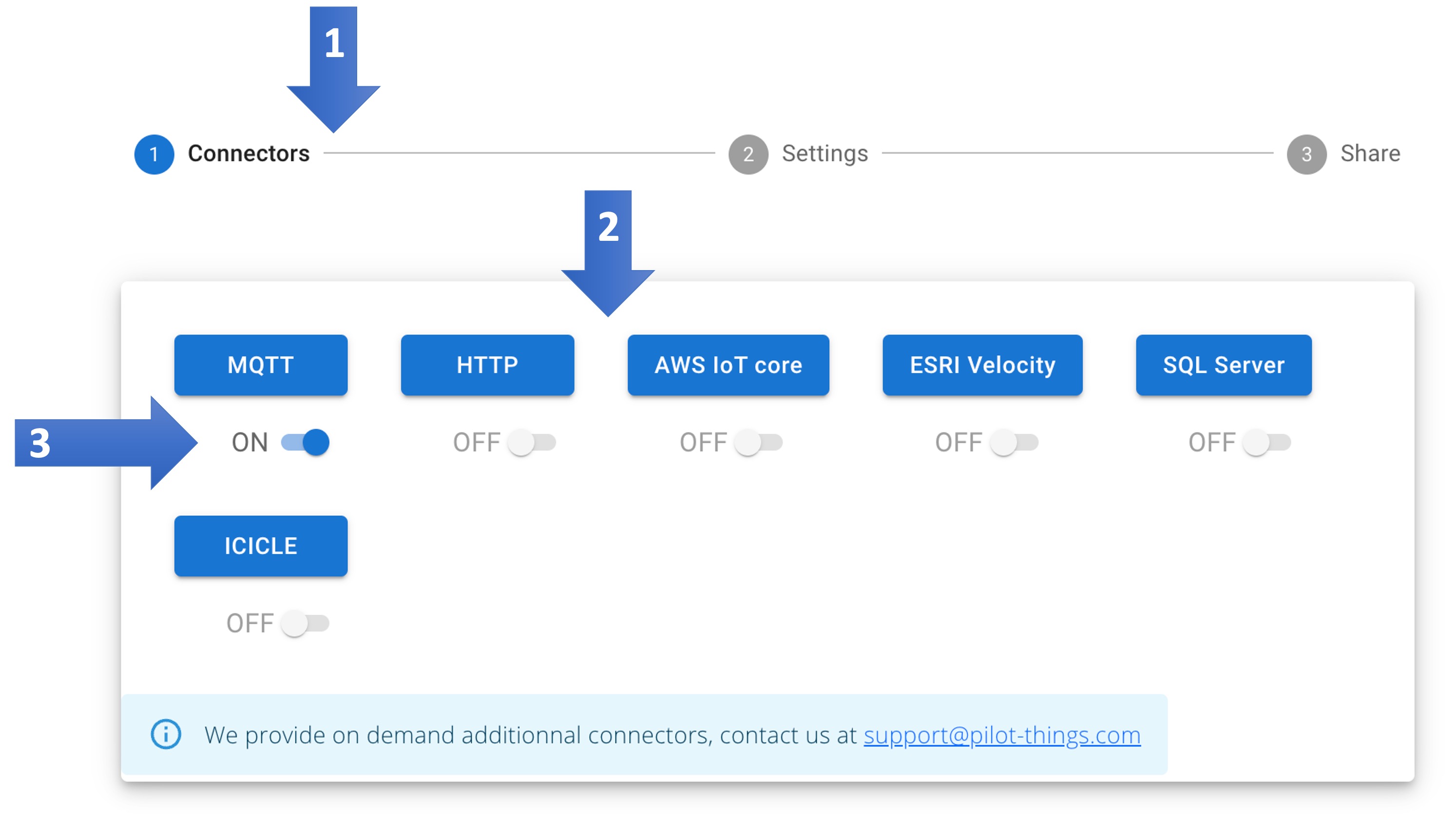Go to the Settings step label
Screen dimensions: 1456x820
[824, 153]
